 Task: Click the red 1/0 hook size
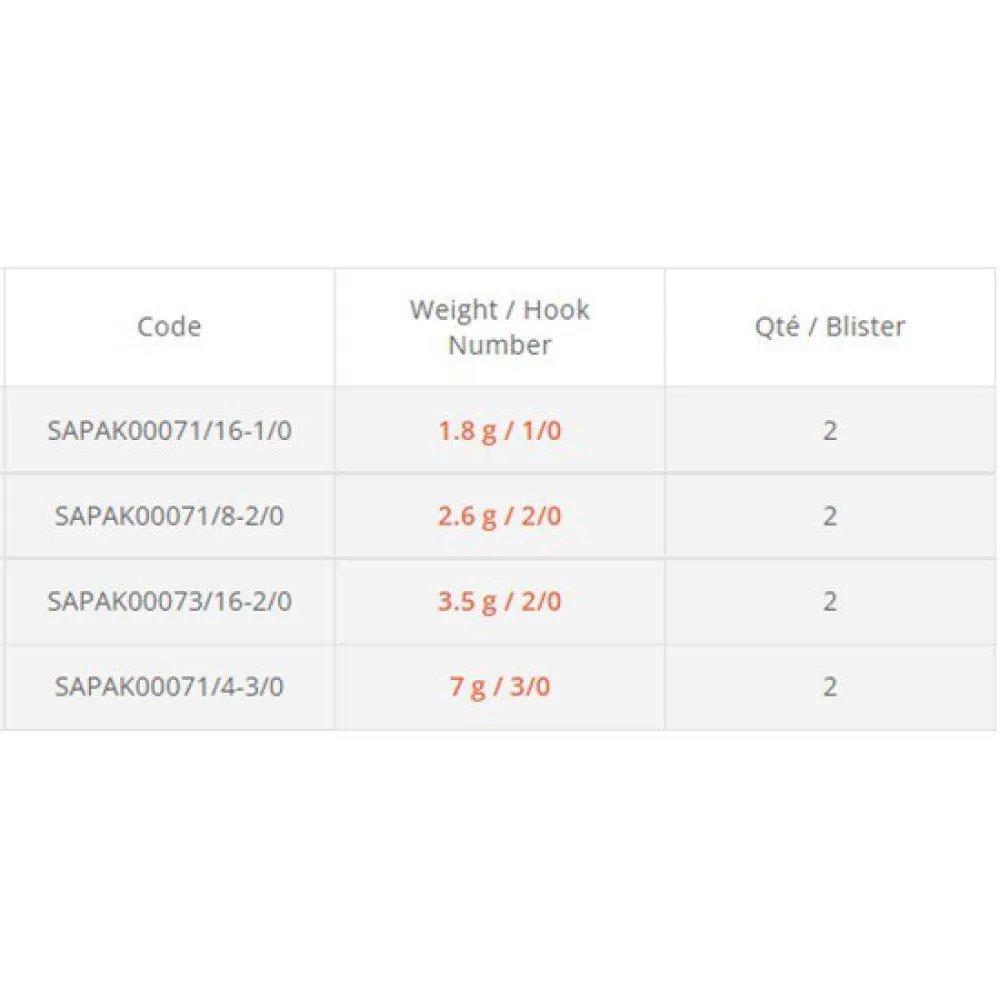point(540,431)
